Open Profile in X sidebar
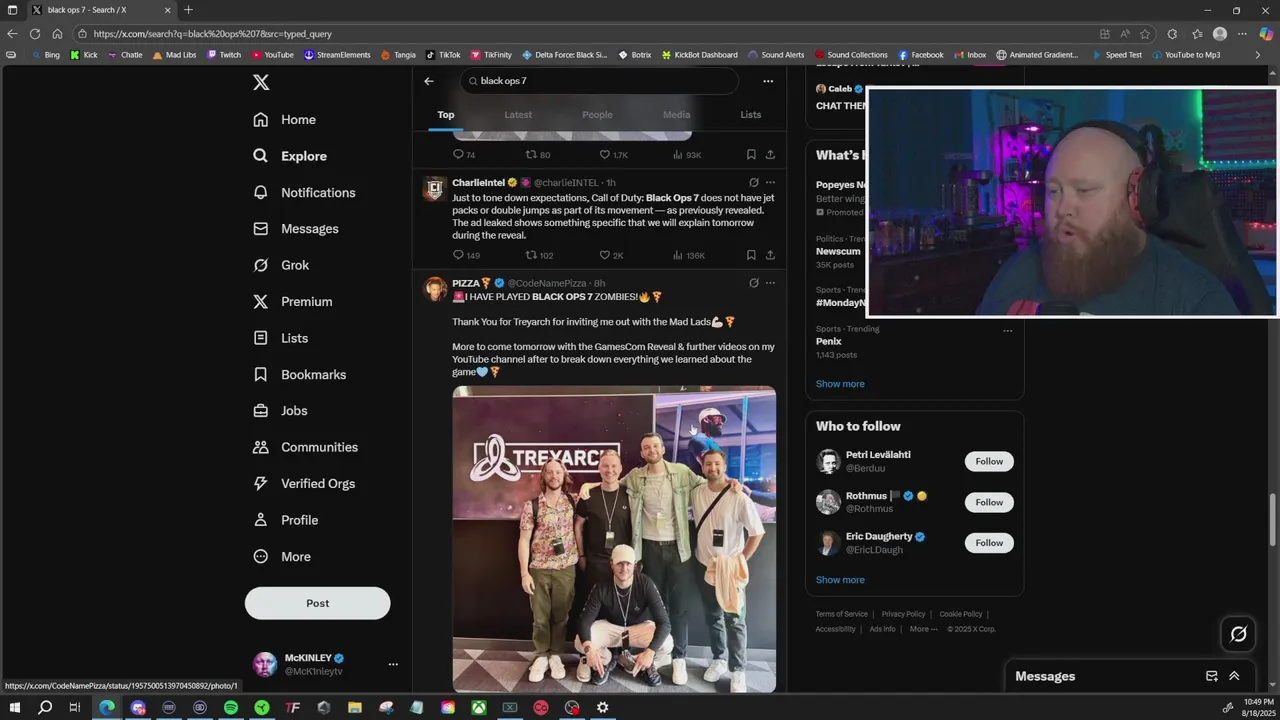 (286, 520)
